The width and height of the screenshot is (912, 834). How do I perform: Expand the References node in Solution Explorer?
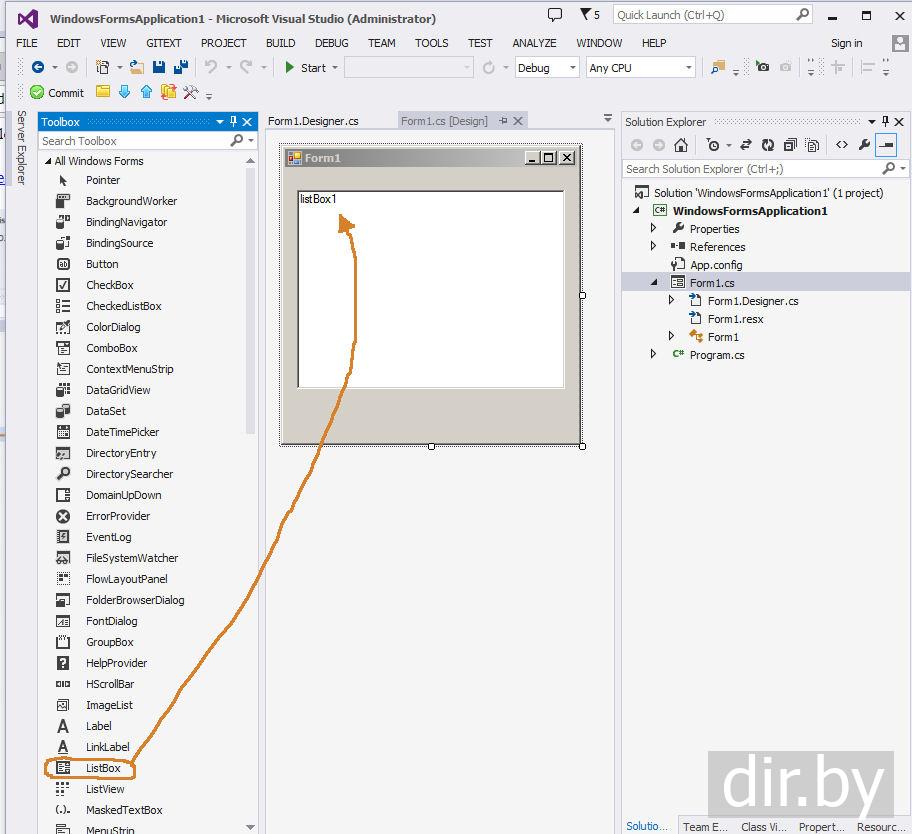[654, 247]
